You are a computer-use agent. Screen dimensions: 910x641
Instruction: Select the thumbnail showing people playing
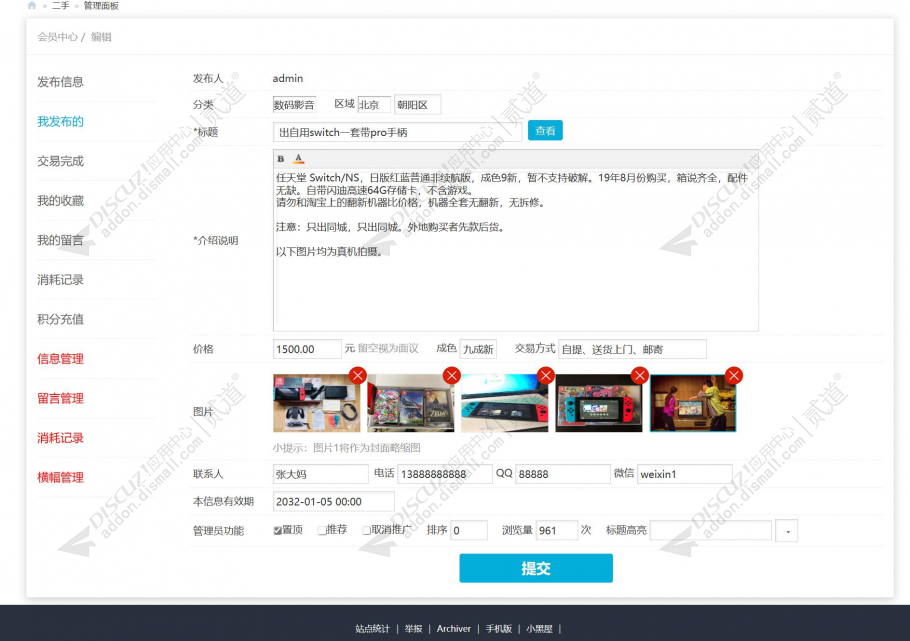pyautogui.click(x=692, y=403)
